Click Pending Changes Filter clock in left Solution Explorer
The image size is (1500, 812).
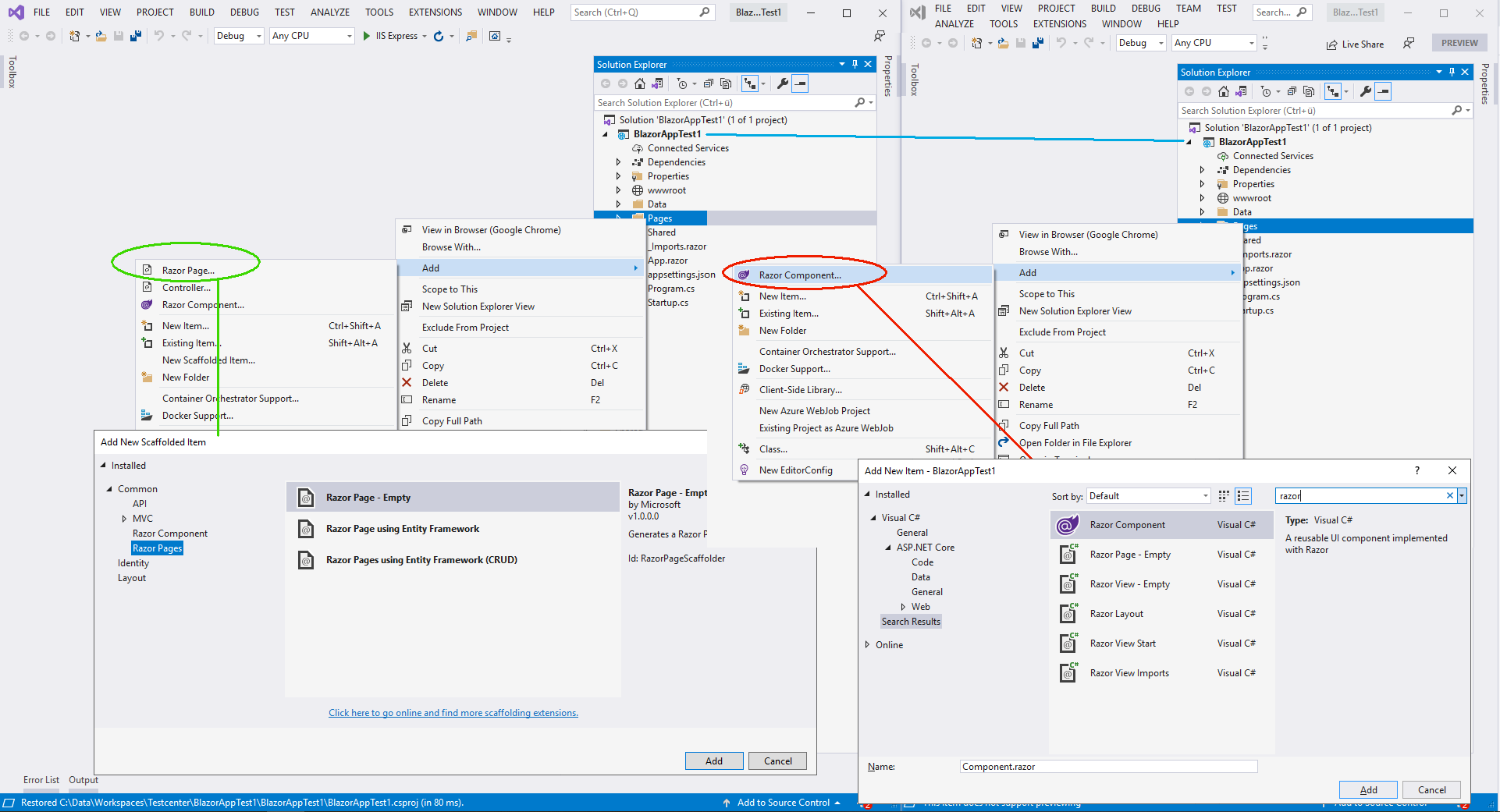tap(682, 83)
